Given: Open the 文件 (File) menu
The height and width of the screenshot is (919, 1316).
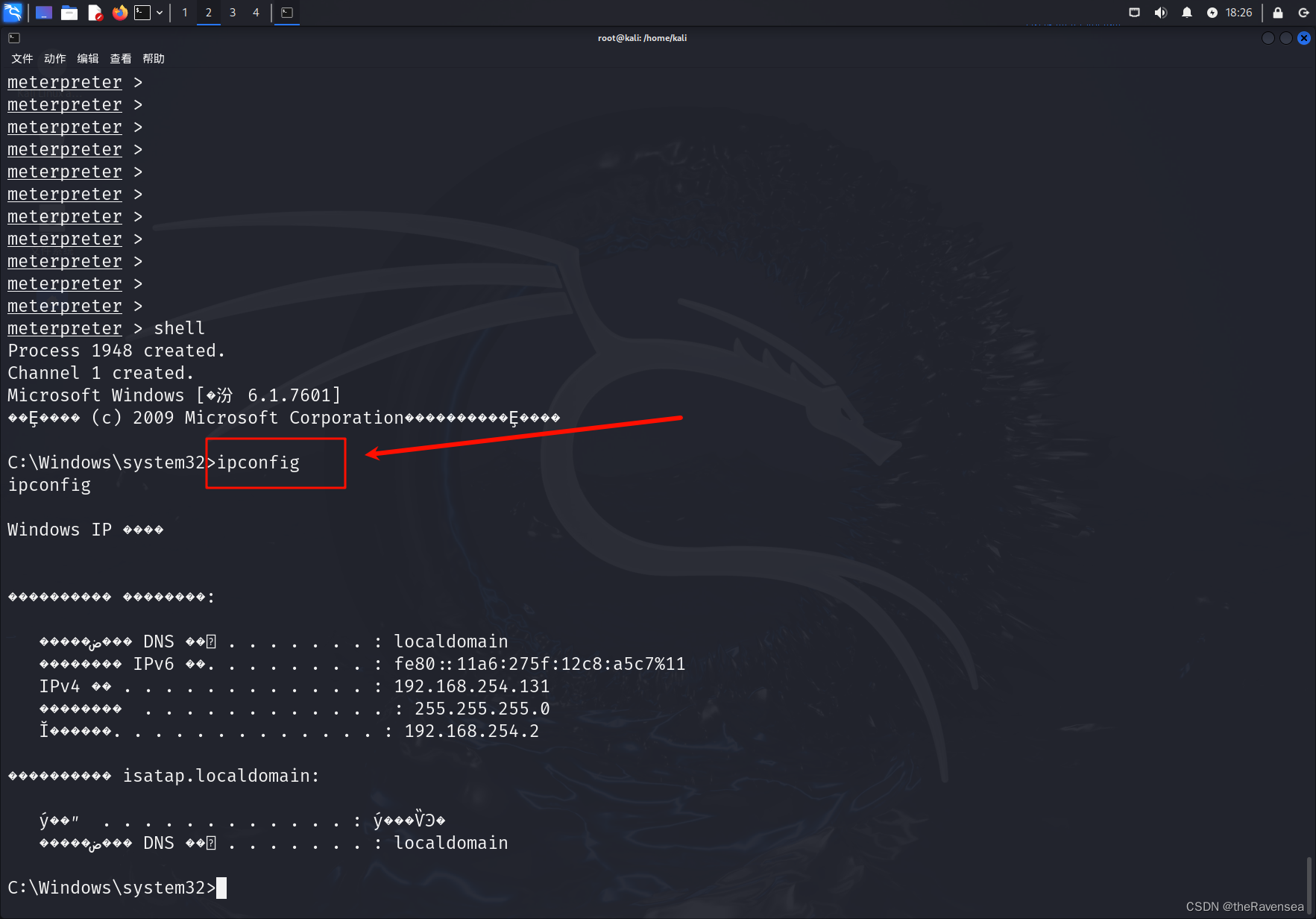Looking at the screenshot, I should (x=22, y=59).
